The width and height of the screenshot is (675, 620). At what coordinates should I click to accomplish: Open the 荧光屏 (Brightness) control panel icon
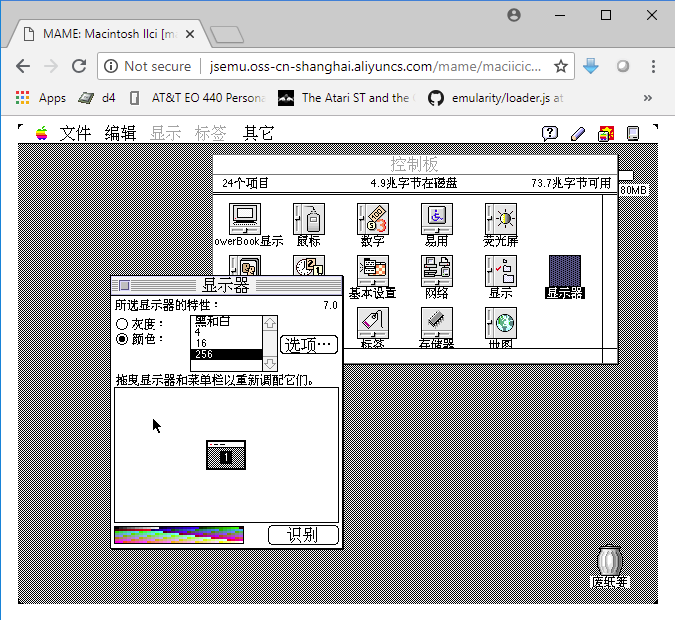[x=500, y=220]
